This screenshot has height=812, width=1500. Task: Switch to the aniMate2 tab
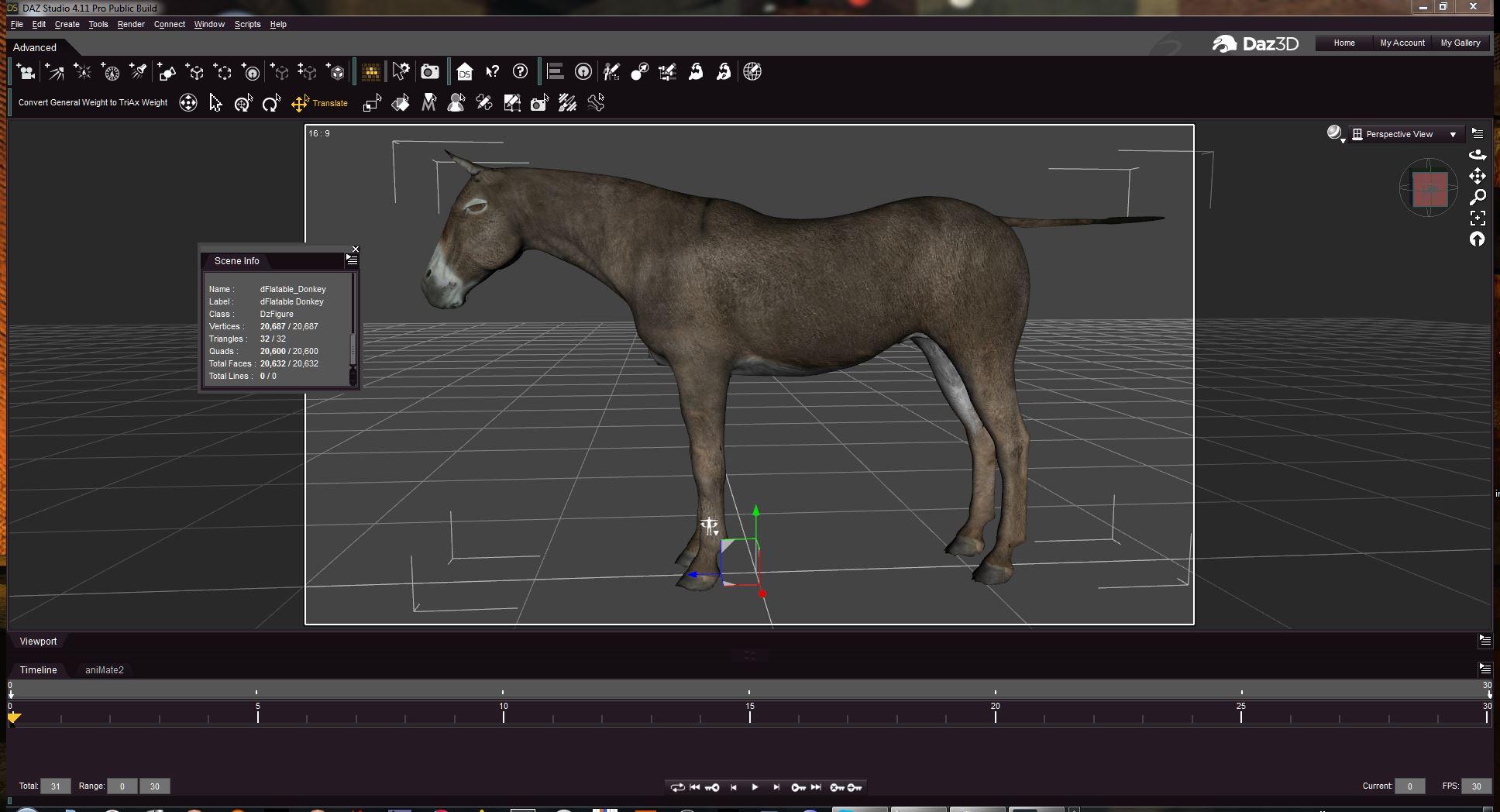[x=105, y=670]
